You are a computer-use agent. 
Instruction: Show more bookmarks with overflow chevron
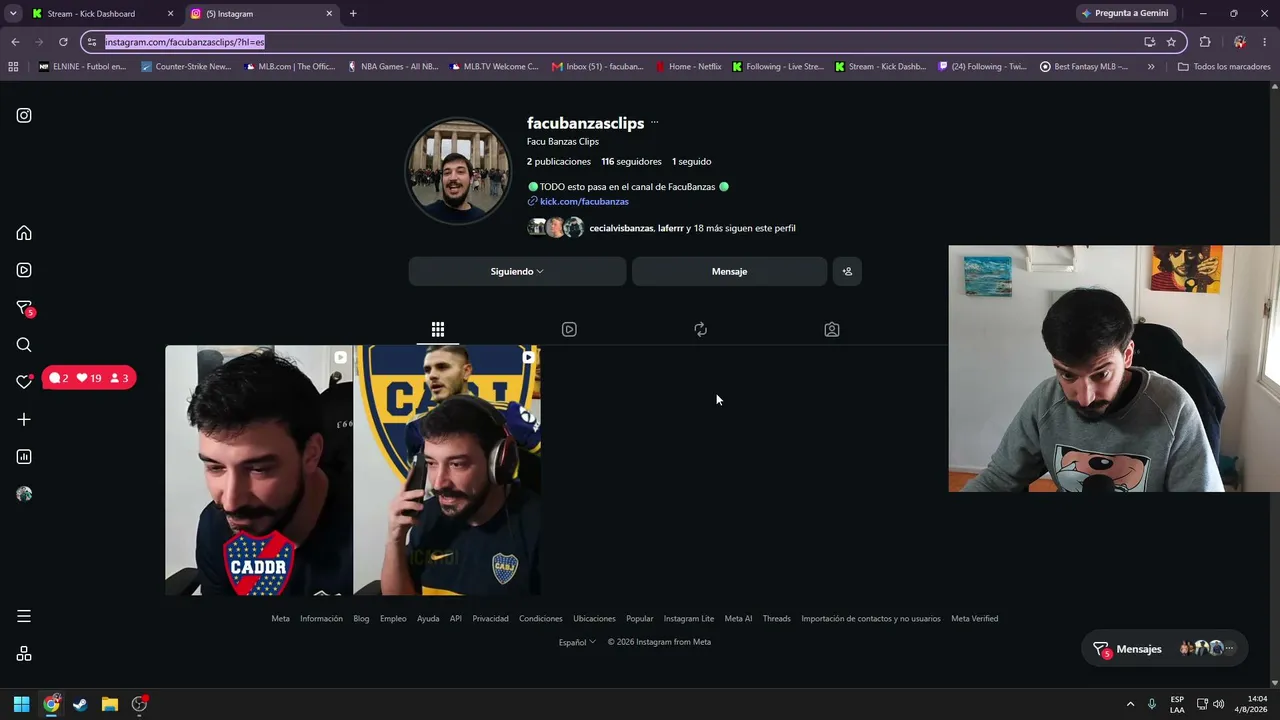(x=1151, y=67)
